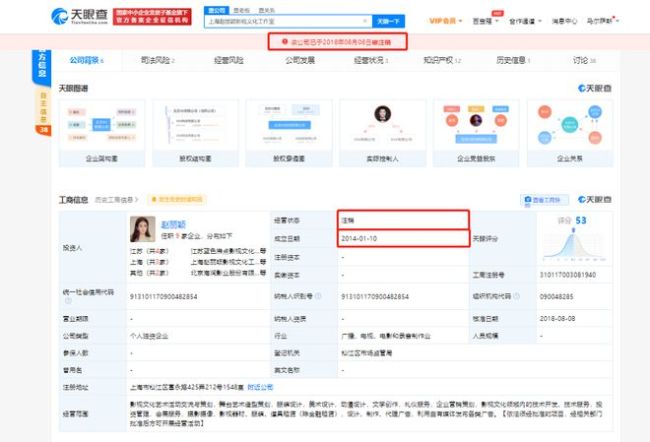Click the help icon beside 统一社会信用代码
The width and height of the screenshot is (650, 442).
point(68,301)
